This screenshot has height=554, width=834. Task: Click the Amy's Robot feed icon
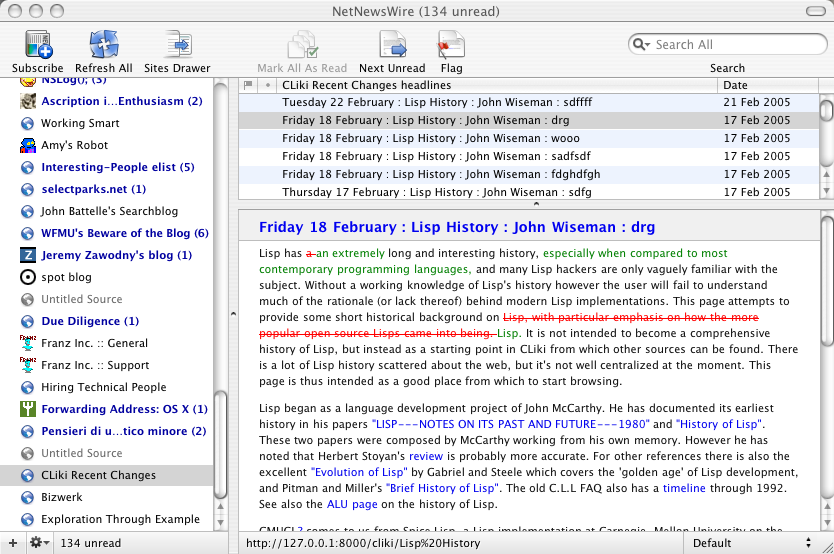tap(28, 145)
